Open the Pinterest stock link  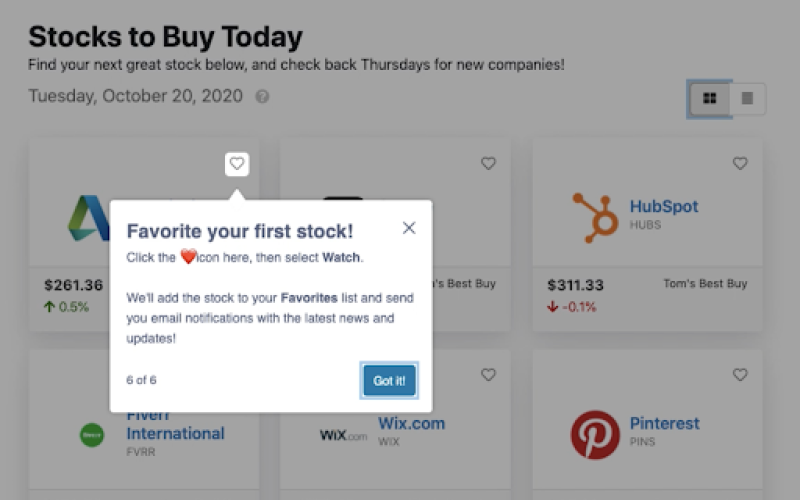(664, 423)
